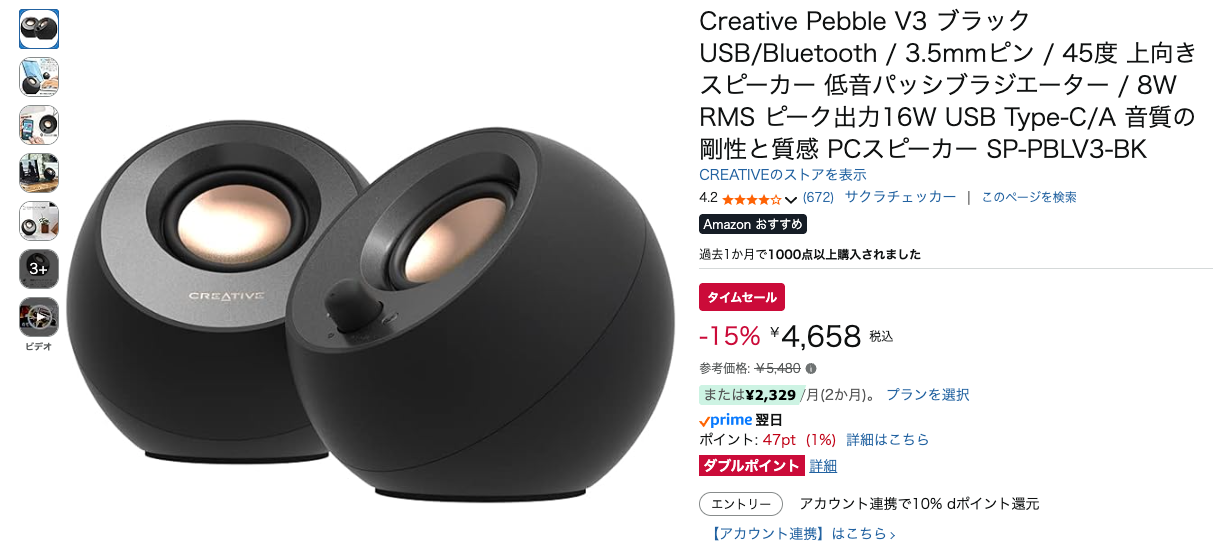
Task: Click the プランを選択 link
Action: click(928, 395)
